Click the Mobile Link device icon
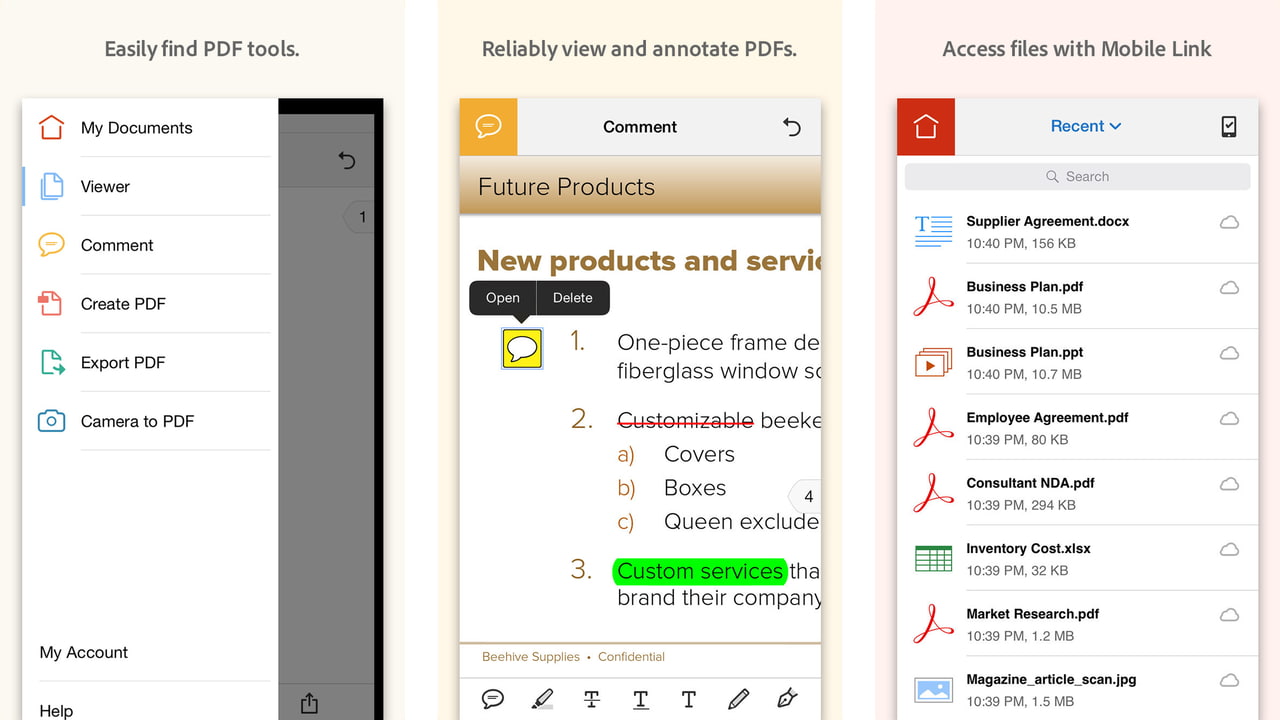 tap(1229, 127)
